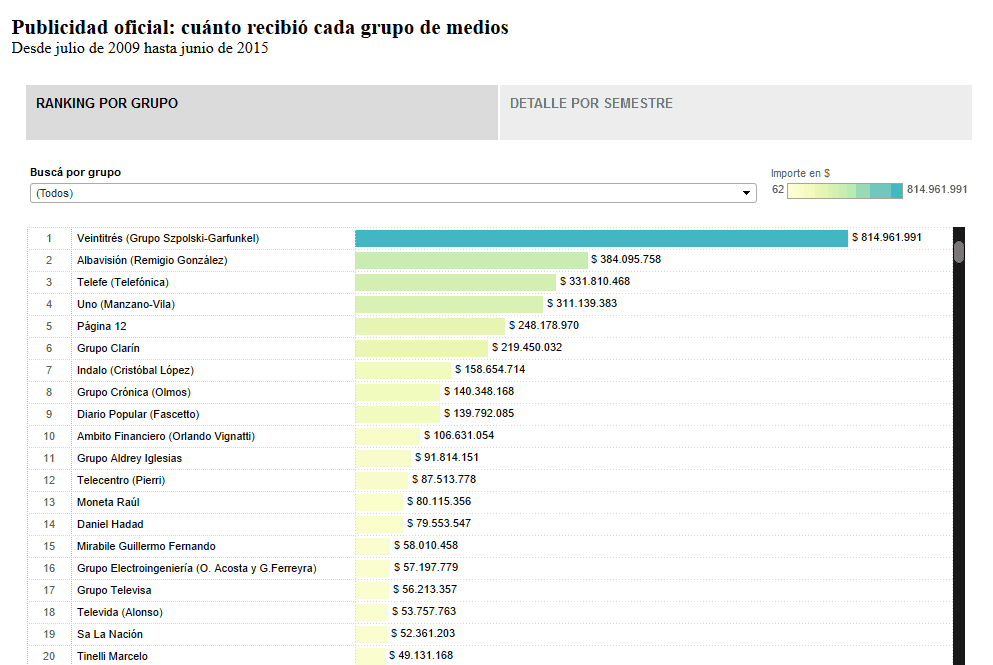
Task: Select row label Ambito Financiero (Orlando Vignatti)
Action: click(x=166, y=436)
